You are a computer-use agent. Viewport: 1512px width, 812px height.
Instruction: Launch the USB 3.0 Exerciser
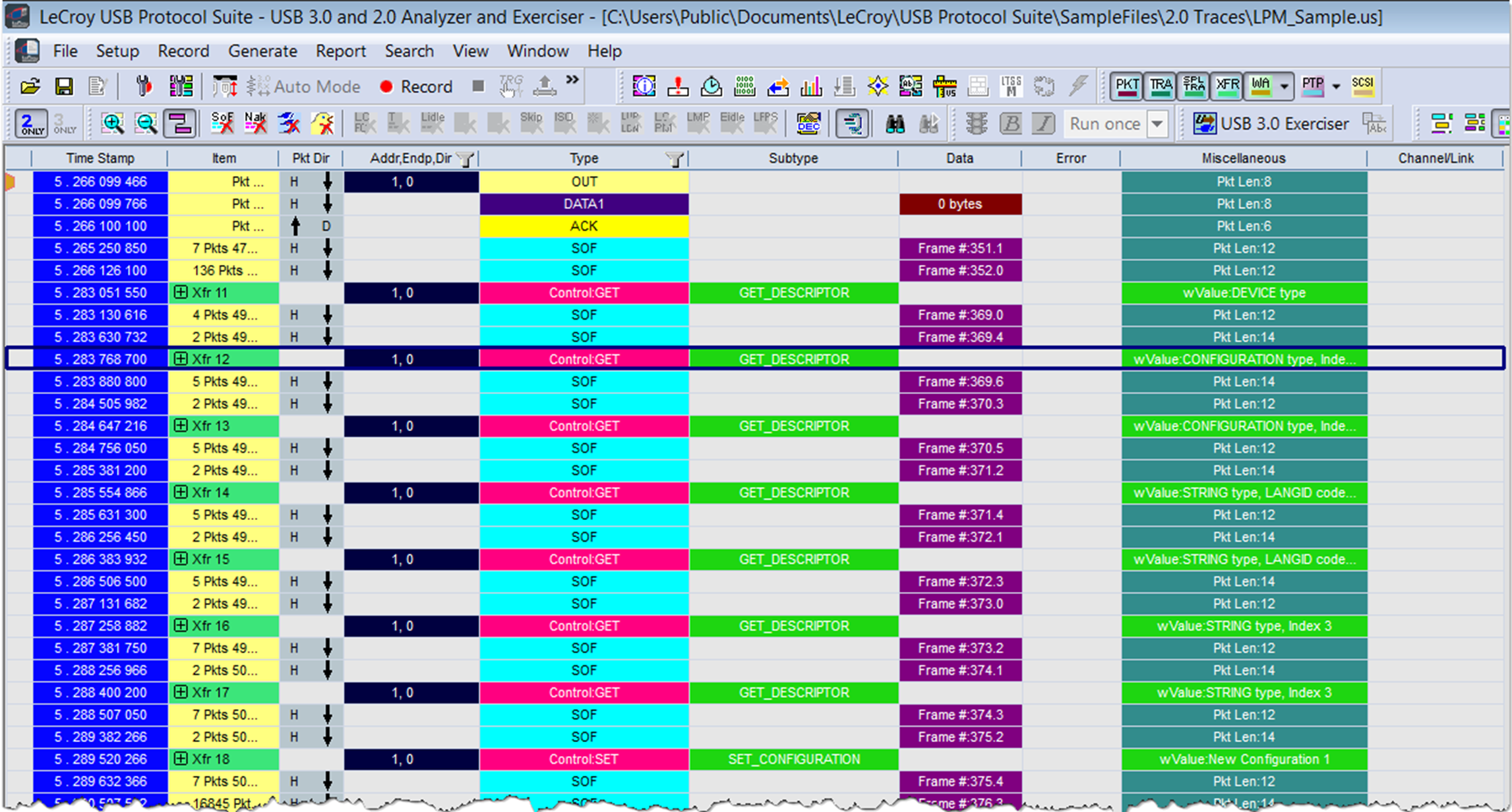[1271, 123]
